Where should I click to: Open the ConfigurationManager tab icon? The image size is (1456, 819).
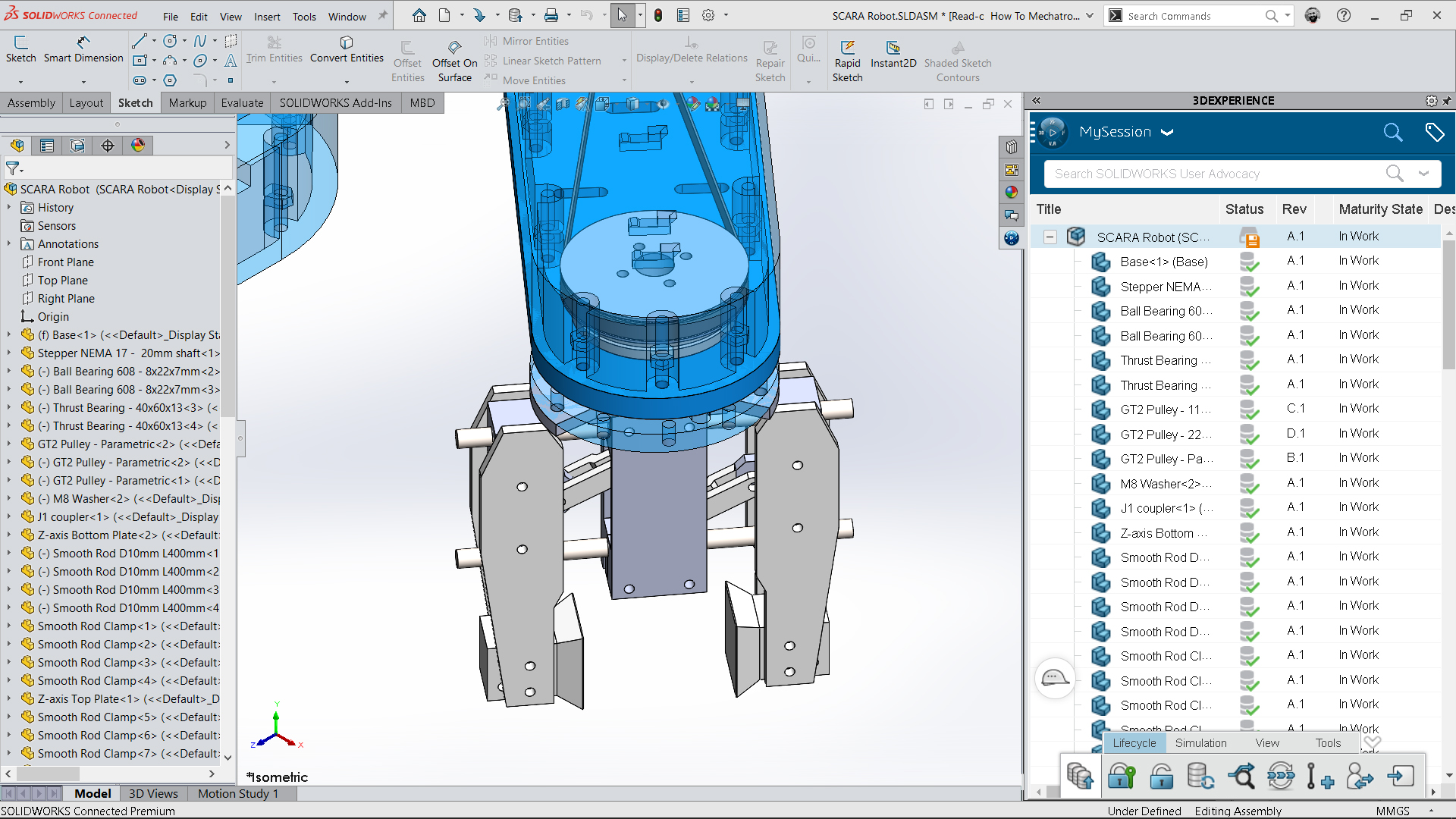tap(77, 146)
